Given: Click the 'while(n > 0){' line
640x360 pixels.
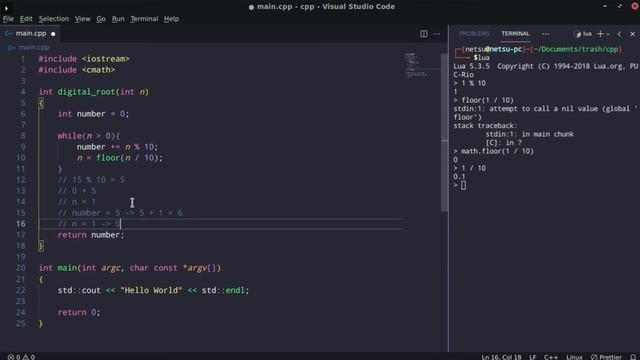Looking at the screenshot, I should click(89, 136).
